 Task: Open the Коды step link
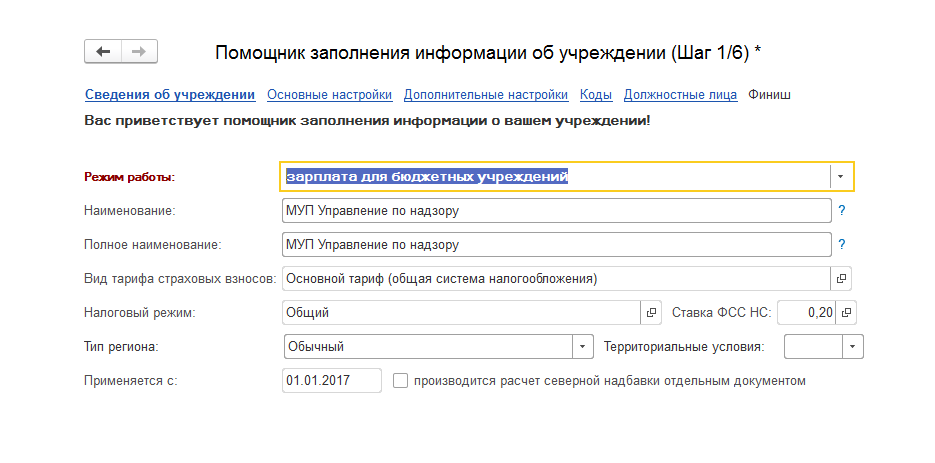click(596, 95)
